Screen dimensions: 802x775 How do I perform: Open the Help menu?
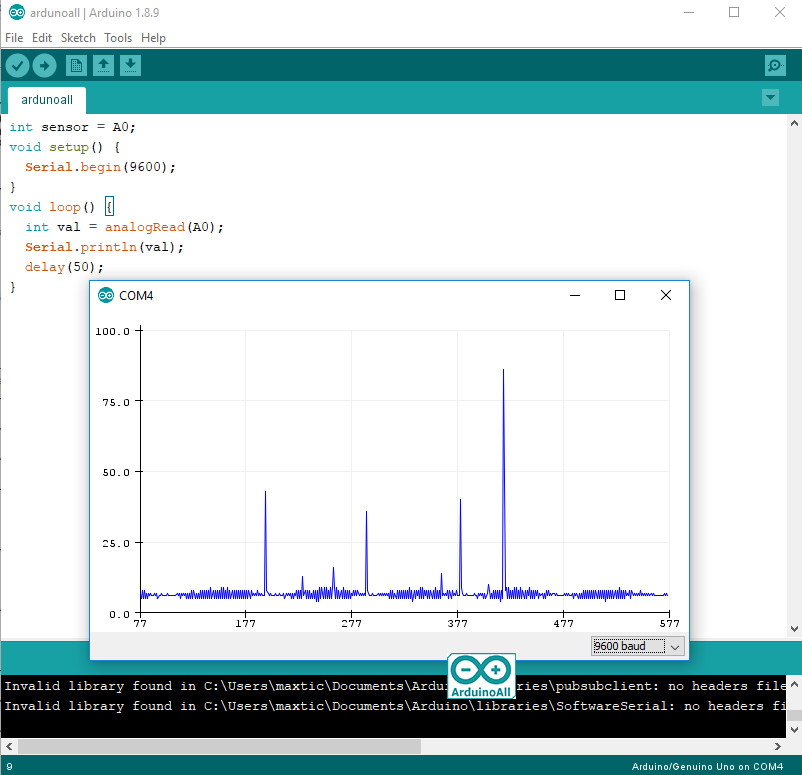[153, 38]
